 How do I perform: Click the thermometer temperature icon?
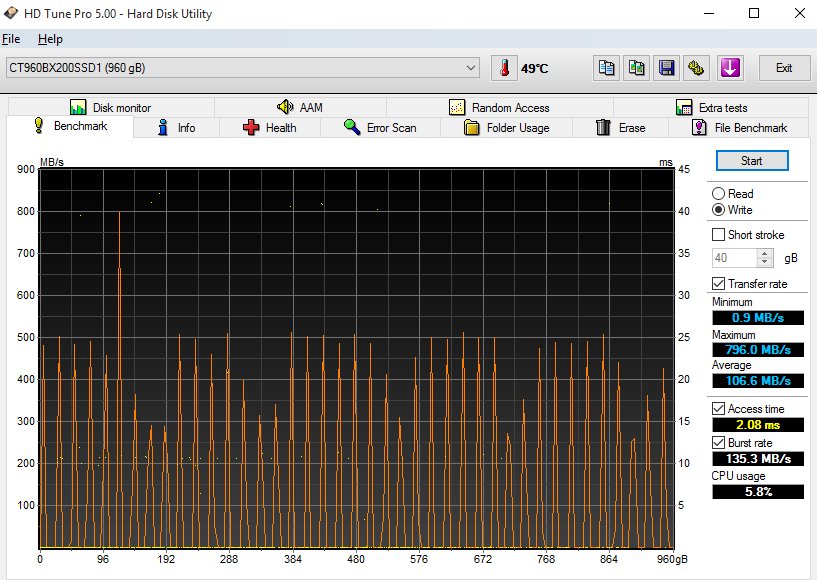[x=505, y=68]
